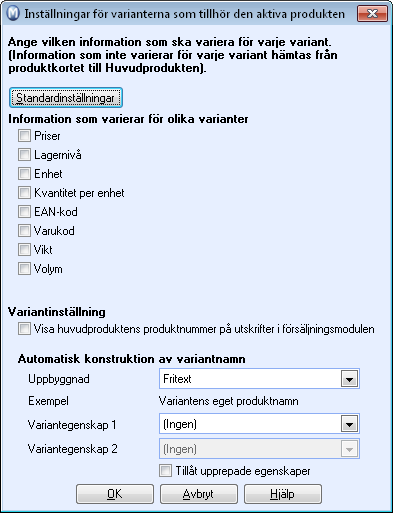Click the Variantegenskap 2 combo box
Screen dimensions: 393x513
(x=259, y=449)
